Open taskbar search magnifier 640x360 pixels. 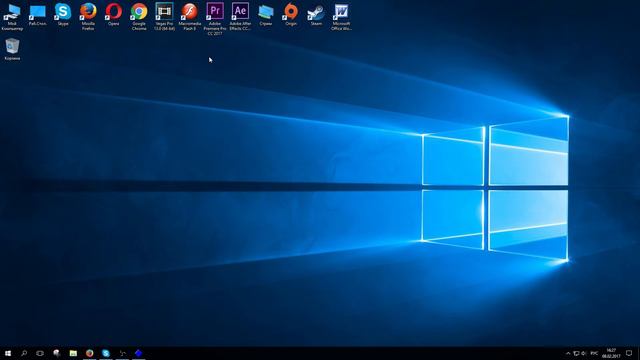(24, 353)
